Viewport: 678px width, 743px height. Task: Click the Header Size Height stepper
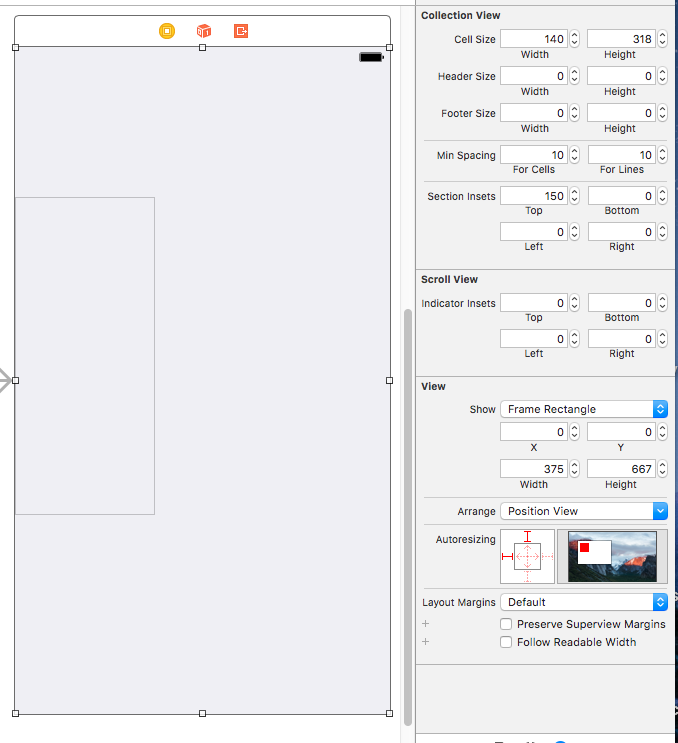[662, 76]
